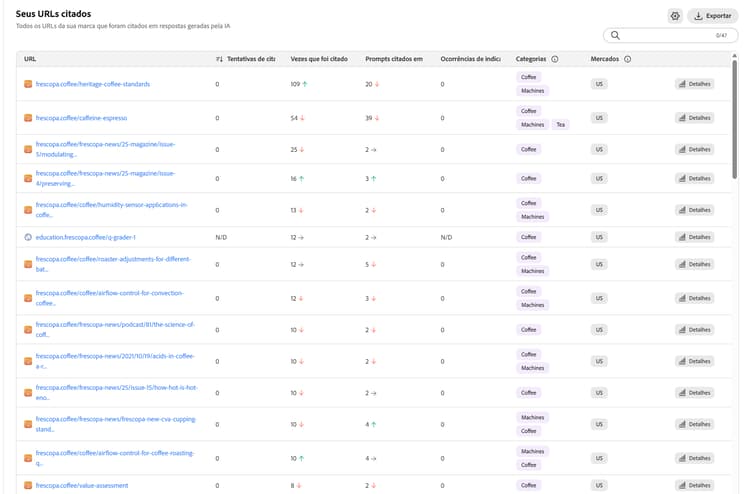This screenshot has height=494, width=750.
Task: Click the Ocorrências de indicação column header
Action: (x=470, y=59)
